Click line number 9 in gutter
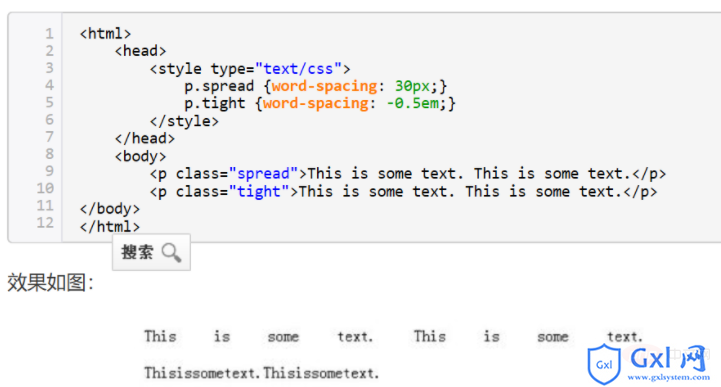This screenshot has width=721, height=387. [49, 171]
